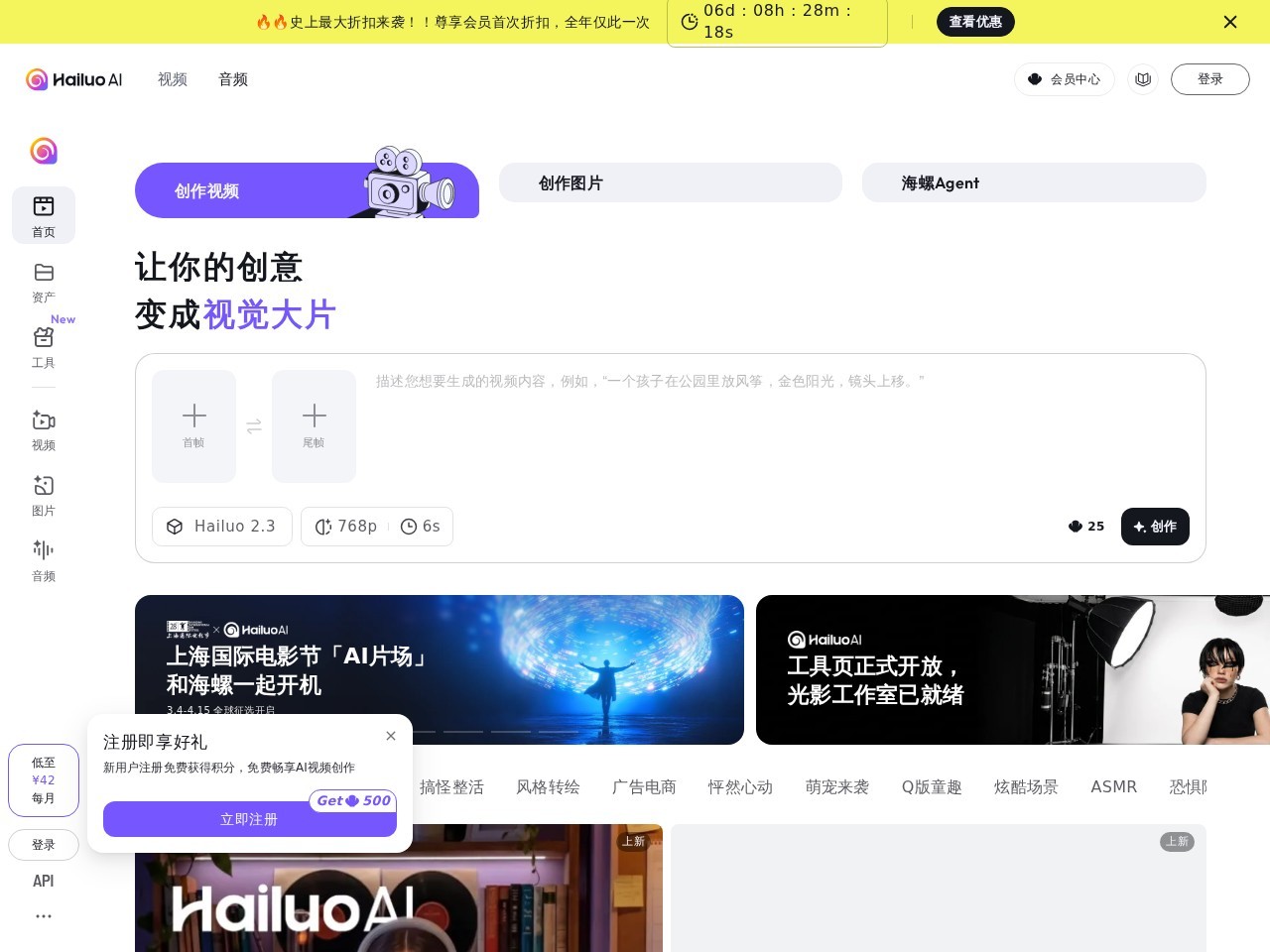The height and width of the screenshot is (952, 1270).
Task: Select the 图片 image icon in sidebar
Action: [44, 495]
